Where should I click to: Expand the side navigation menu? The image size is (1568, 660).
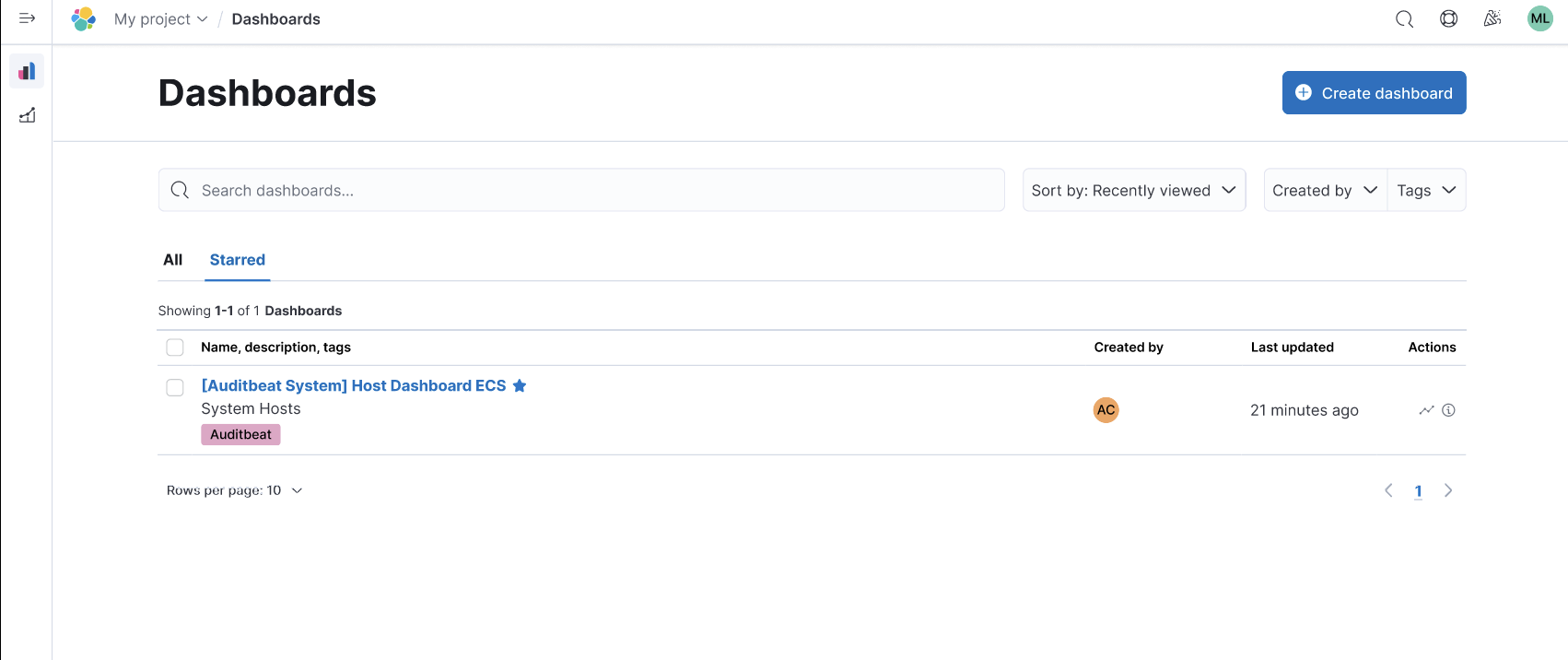click(27, 18)
